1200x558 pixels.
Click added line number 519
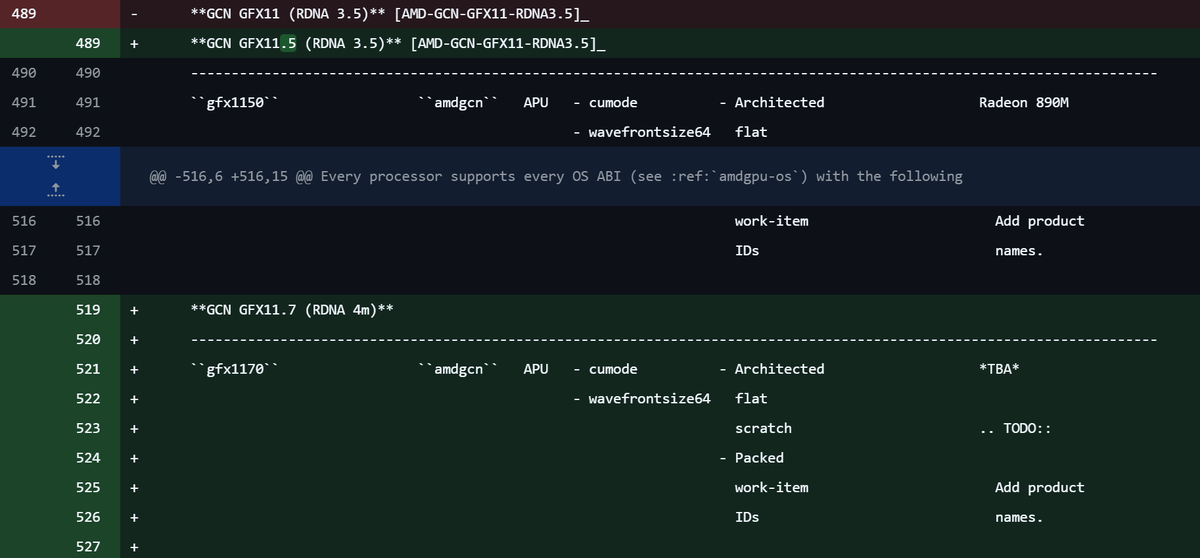[88, 310]
